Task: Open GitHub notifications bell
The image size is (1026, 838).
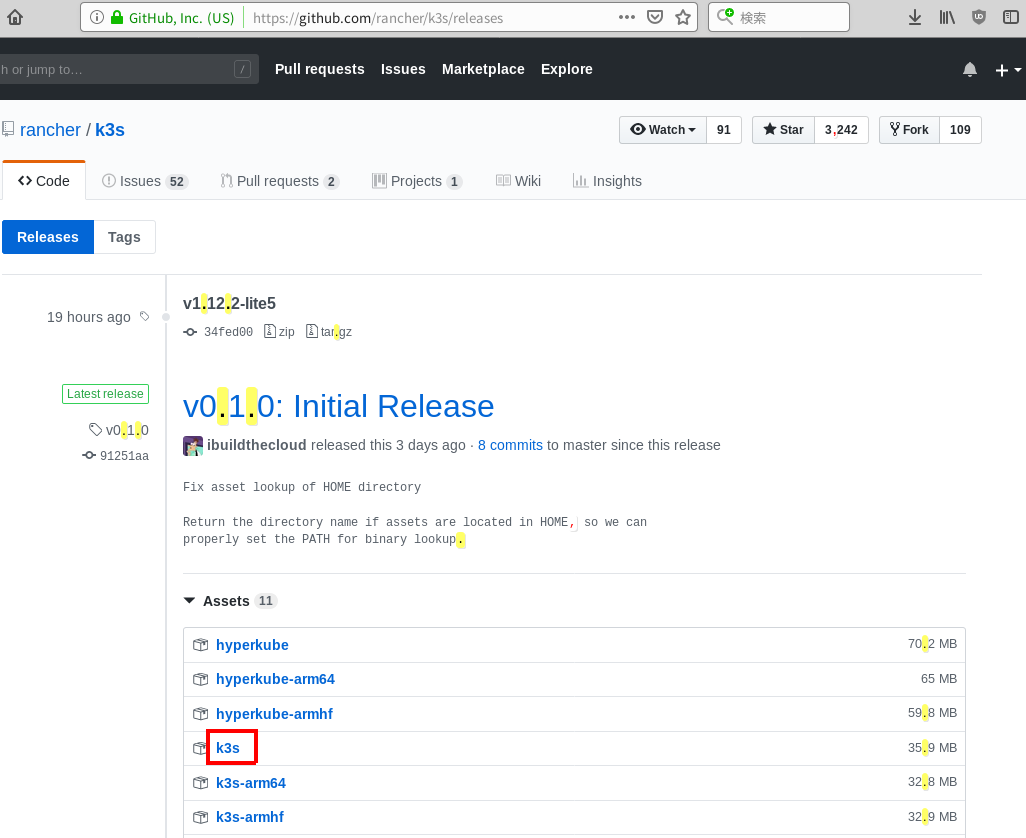Action: coord(970,69)
